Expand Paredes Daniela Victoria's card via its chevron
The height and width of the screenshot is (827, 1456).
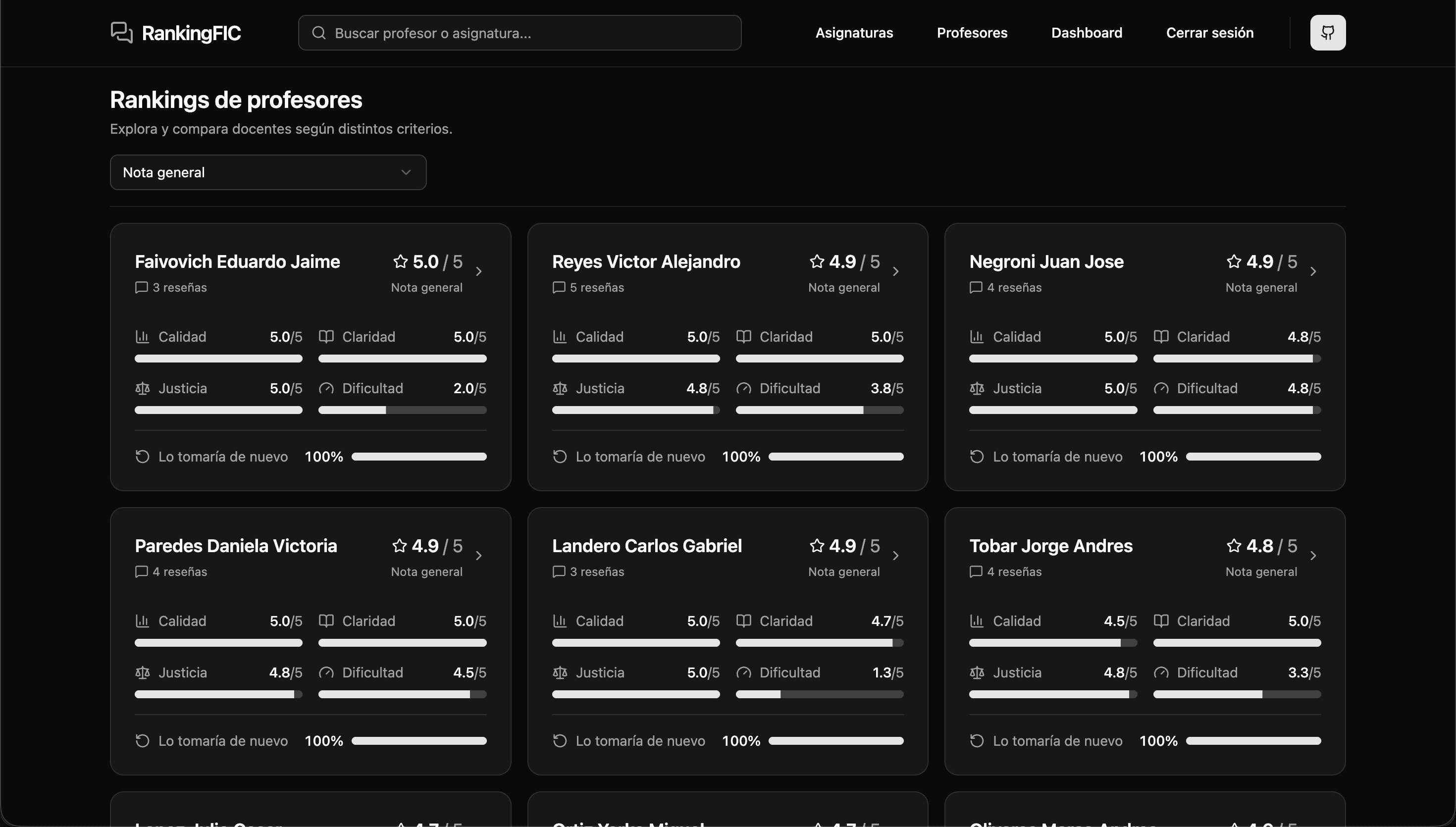click(479, 556)
